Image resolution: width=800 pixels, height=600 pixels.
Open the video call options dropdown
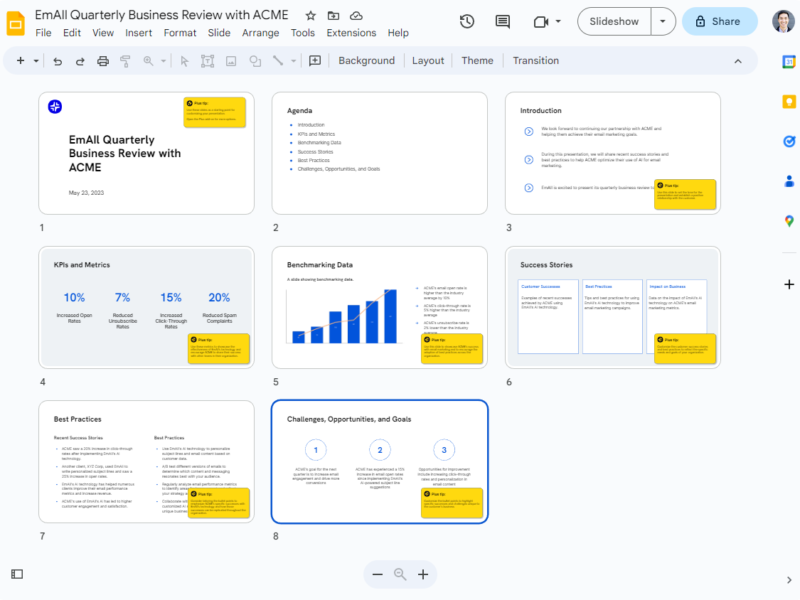558,22
